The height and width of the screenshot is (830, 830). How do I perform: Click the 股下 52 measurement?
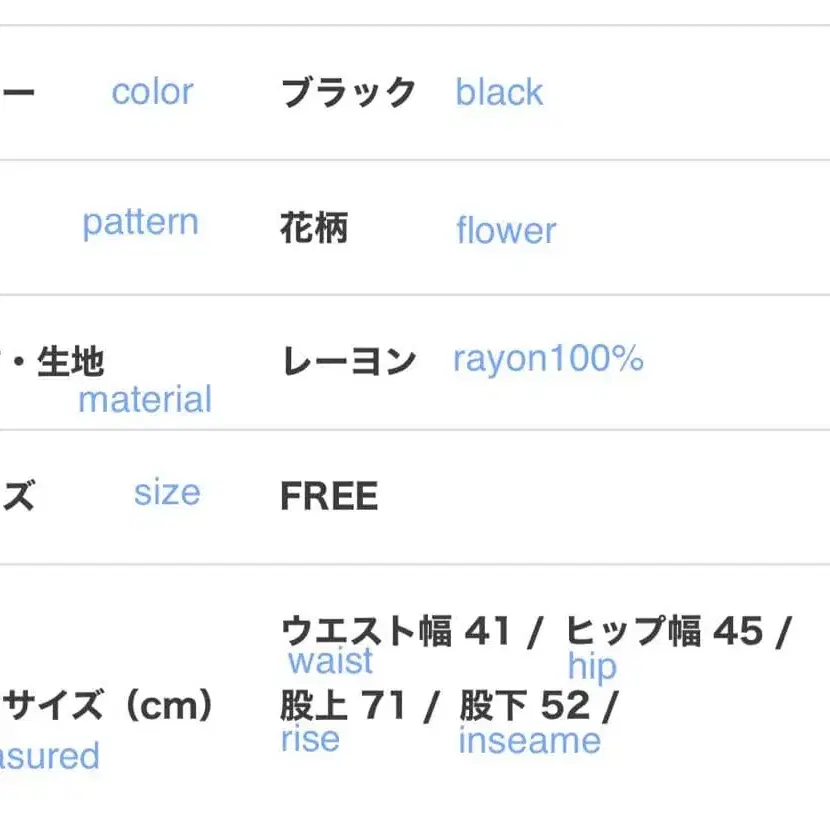pos(527,706)
